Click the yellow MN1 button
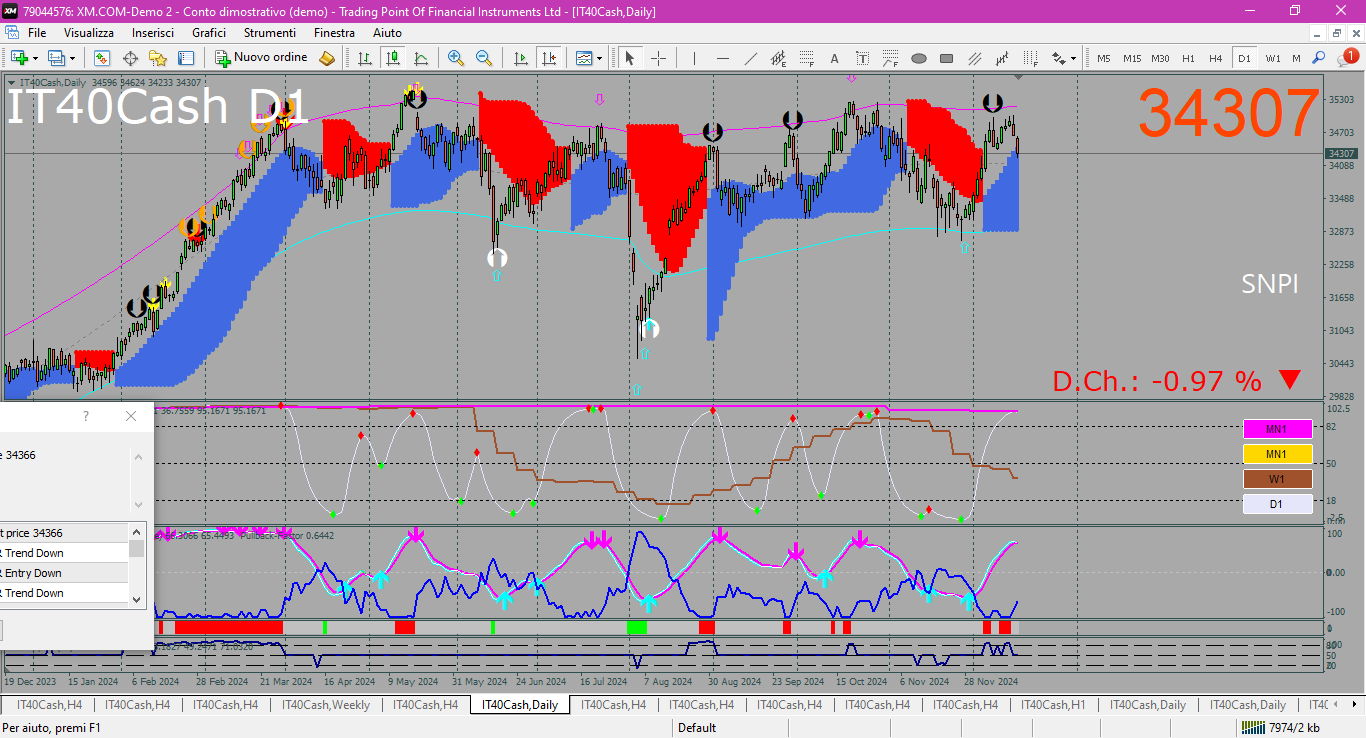1366x738 pixels. point(1276,454)
